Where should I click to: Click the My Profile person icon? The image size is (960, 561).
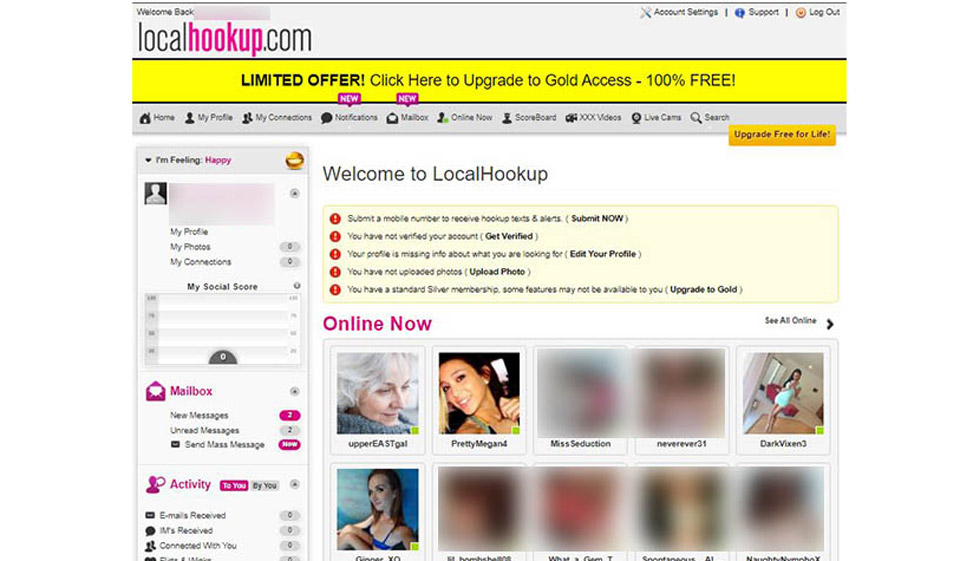point(190,118)
